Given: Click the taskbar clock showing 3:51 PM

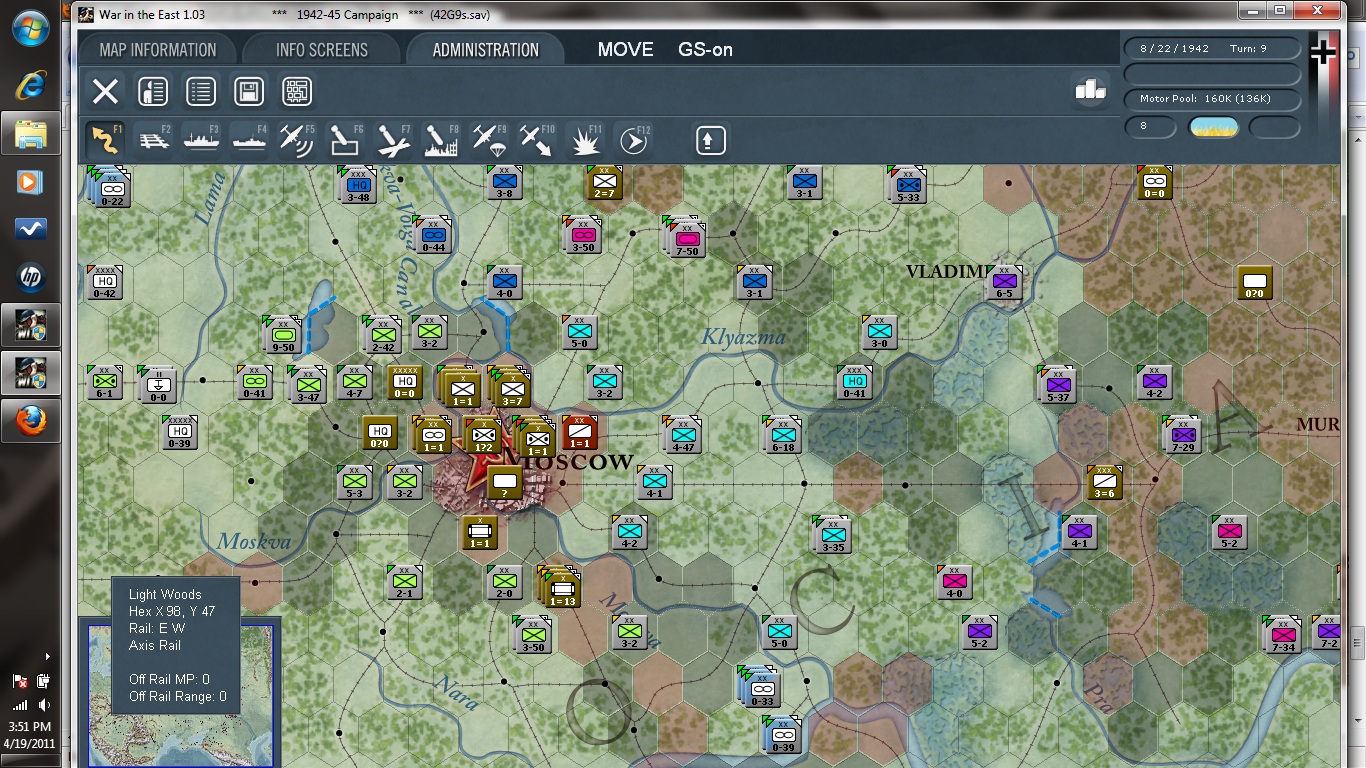Looking at the screenshot, I should (x=29, y=727).
